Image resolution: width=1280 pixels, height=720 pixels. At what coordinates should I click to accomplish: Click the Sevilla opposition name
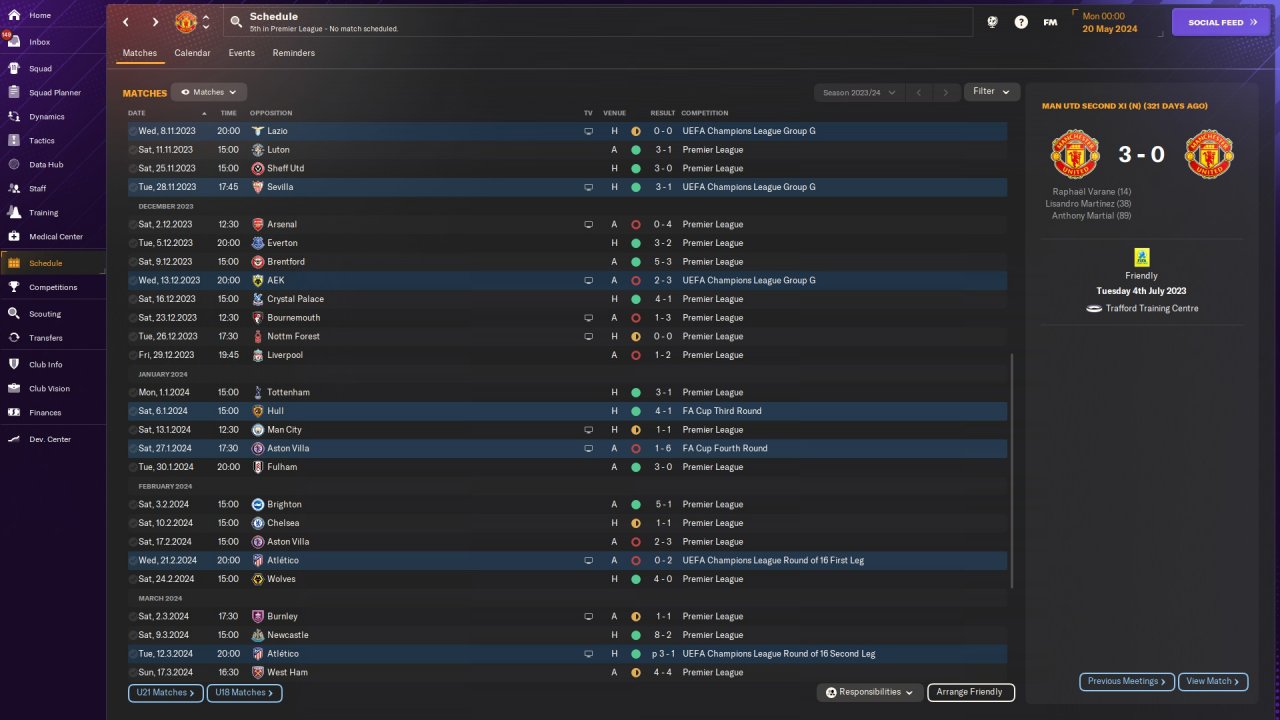click(x=280, y=187)
